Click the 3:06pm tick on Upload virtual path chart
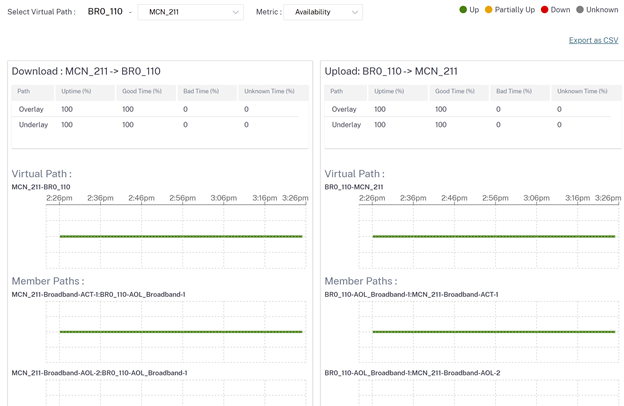The width and height of the screenshot is (624, 406). click(536, 198)
